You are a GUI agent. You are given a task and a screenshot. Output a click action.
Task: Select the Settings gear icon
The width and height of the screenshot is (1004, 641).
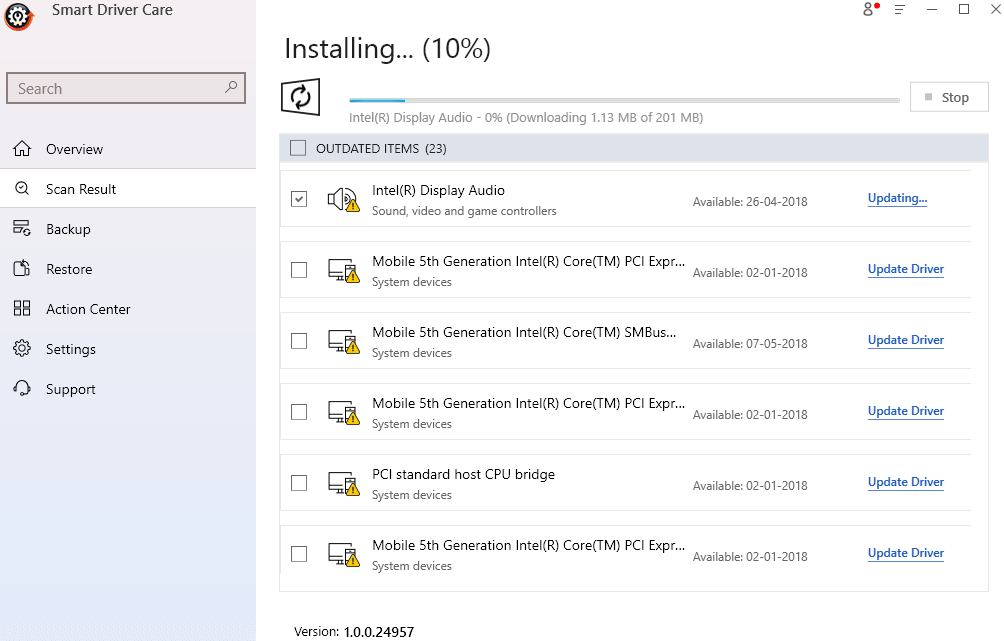(21, 348)
